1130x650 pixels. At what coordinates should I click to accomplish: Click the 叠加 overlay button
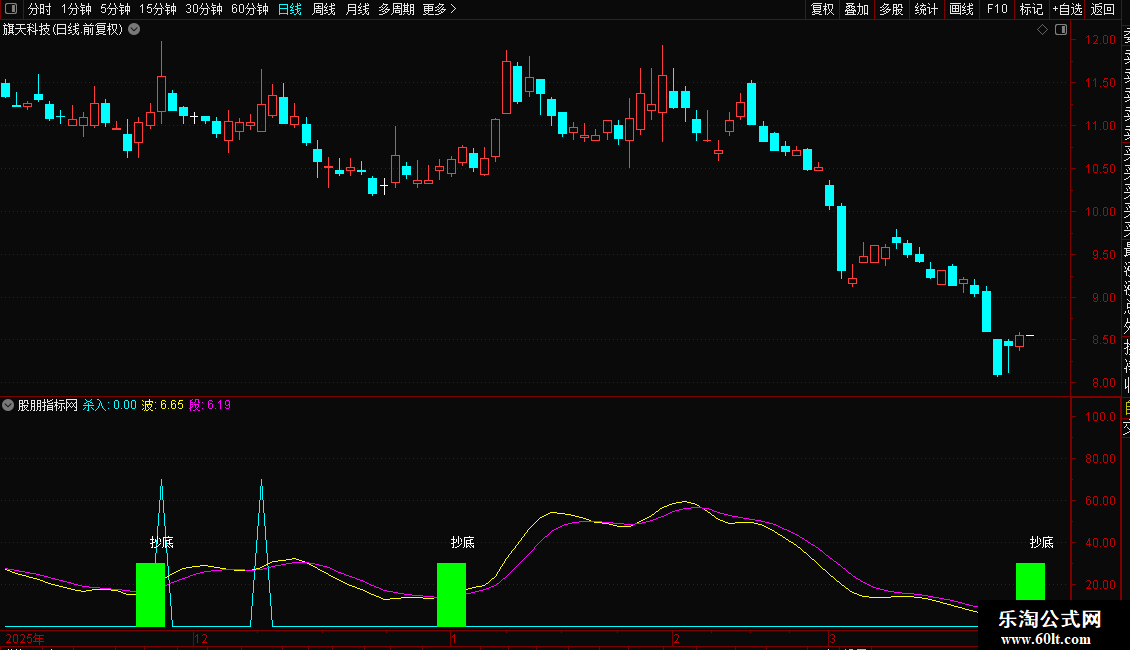click(x=857, y=9)
